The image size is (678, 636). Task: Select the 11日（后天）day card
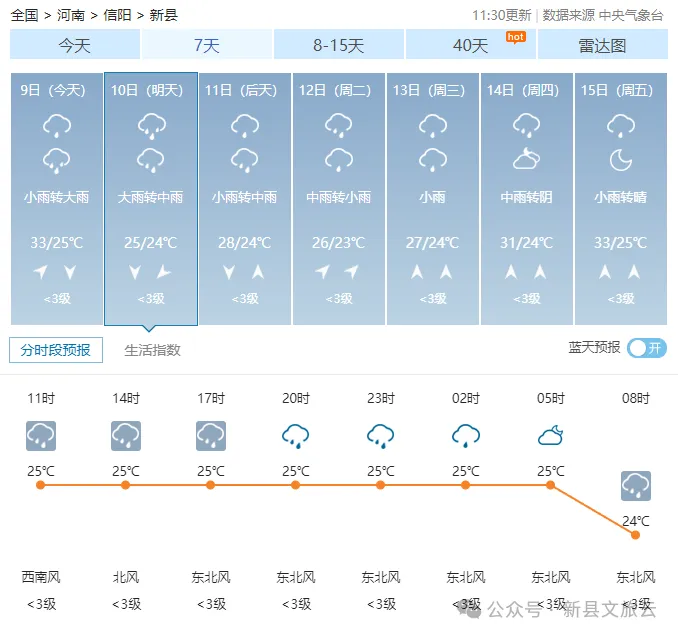[x=245, y=198]
